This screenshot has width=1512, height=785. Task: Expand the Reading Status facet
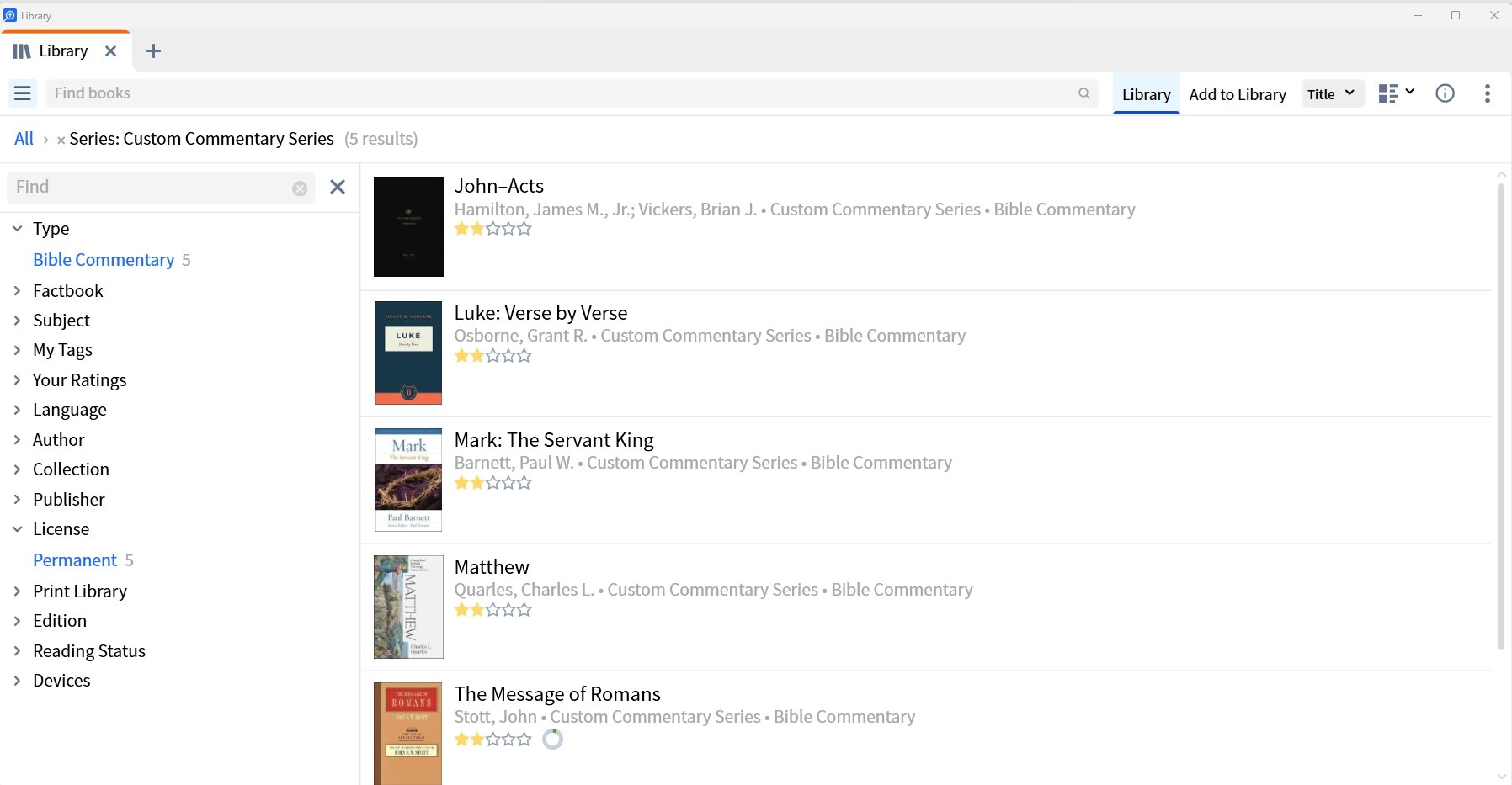point(17,651)
